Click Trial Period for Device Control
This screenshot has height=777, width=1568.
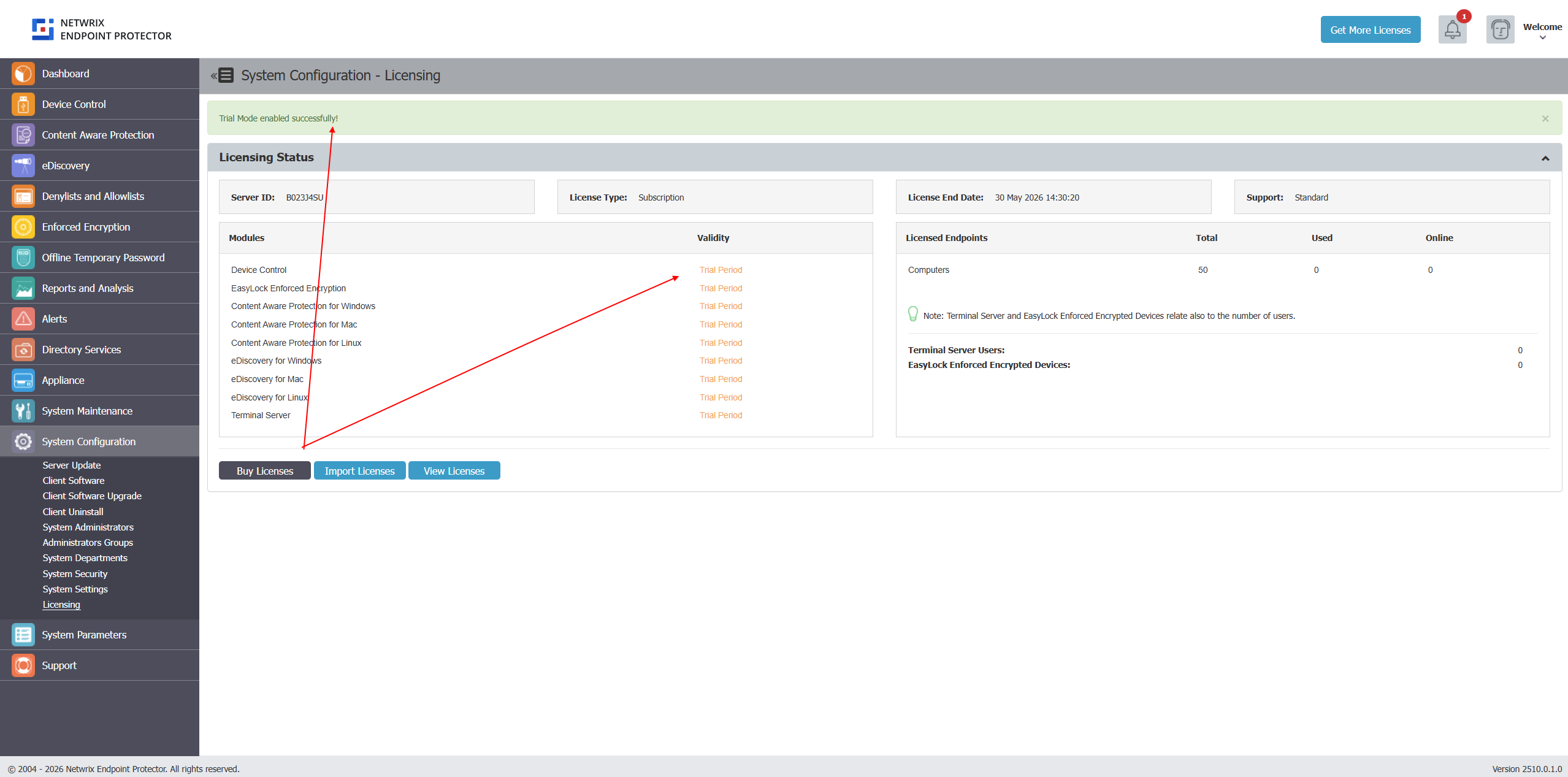pyautogui.click(x=721, y=270)
